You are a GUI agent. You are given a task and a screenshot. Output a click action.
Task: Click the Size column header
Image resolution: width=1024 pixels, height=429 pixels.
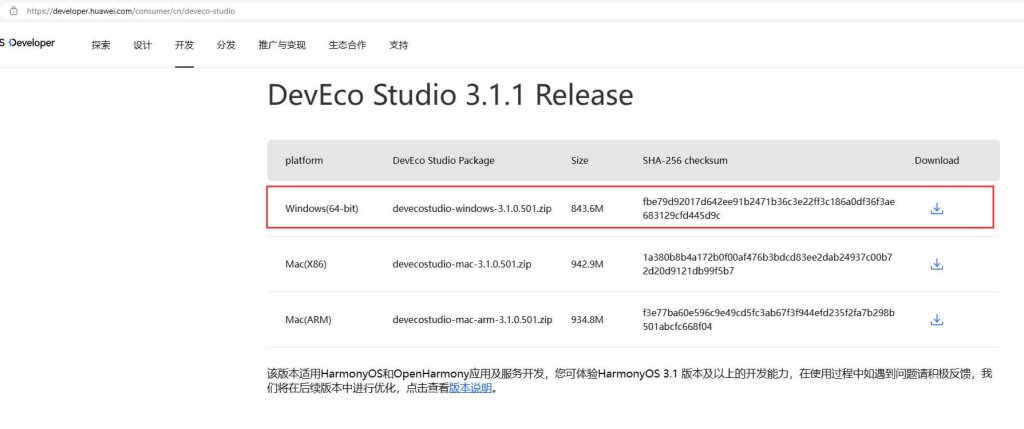[x=579, y=160]
